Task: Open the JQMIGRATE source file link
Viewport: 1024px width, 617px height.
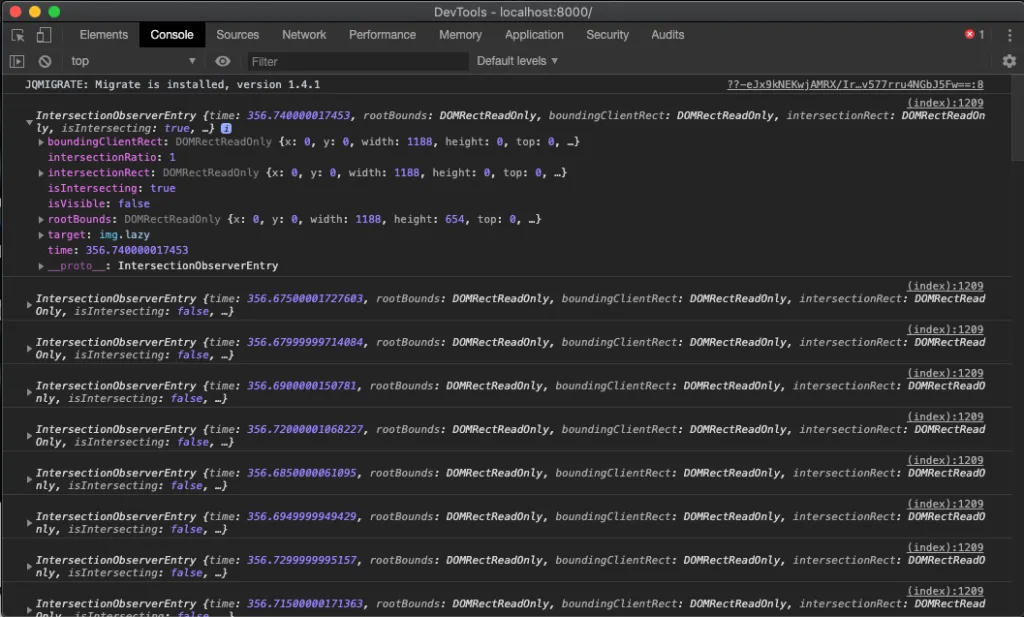Action: tap(855, 84)
